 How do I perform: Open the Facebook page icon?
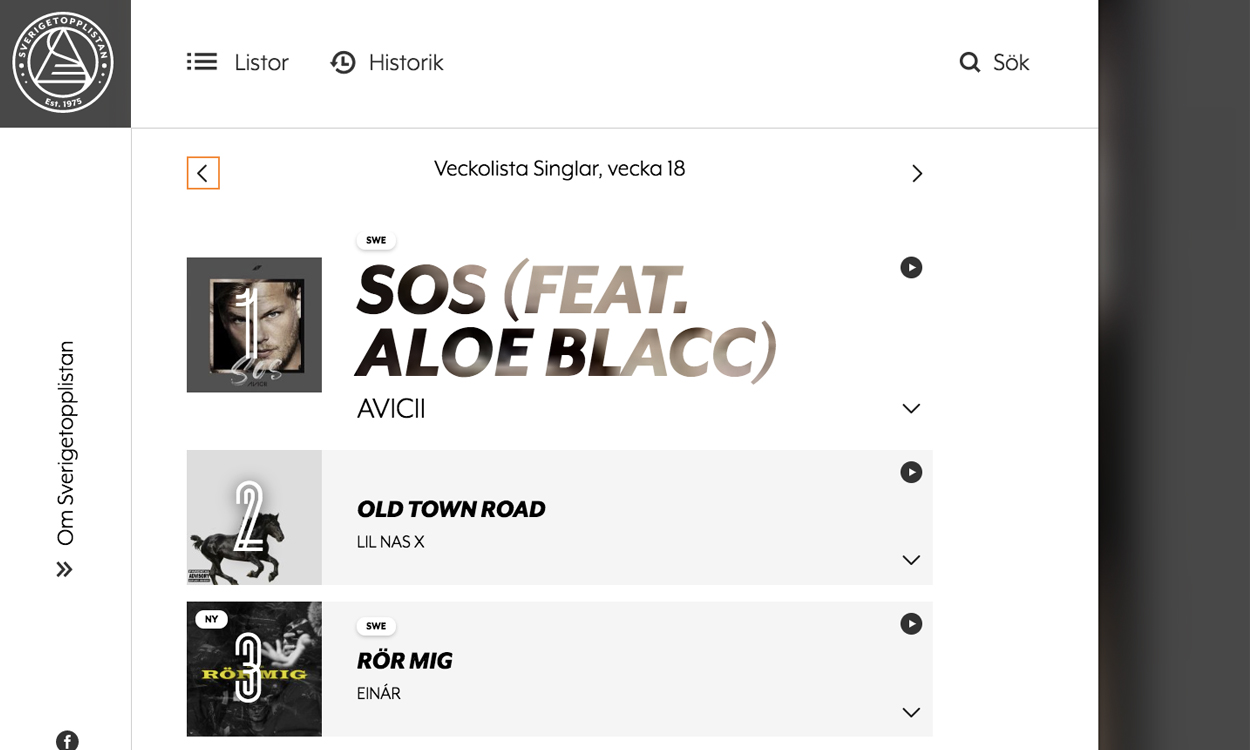click(x=67, y=741)
